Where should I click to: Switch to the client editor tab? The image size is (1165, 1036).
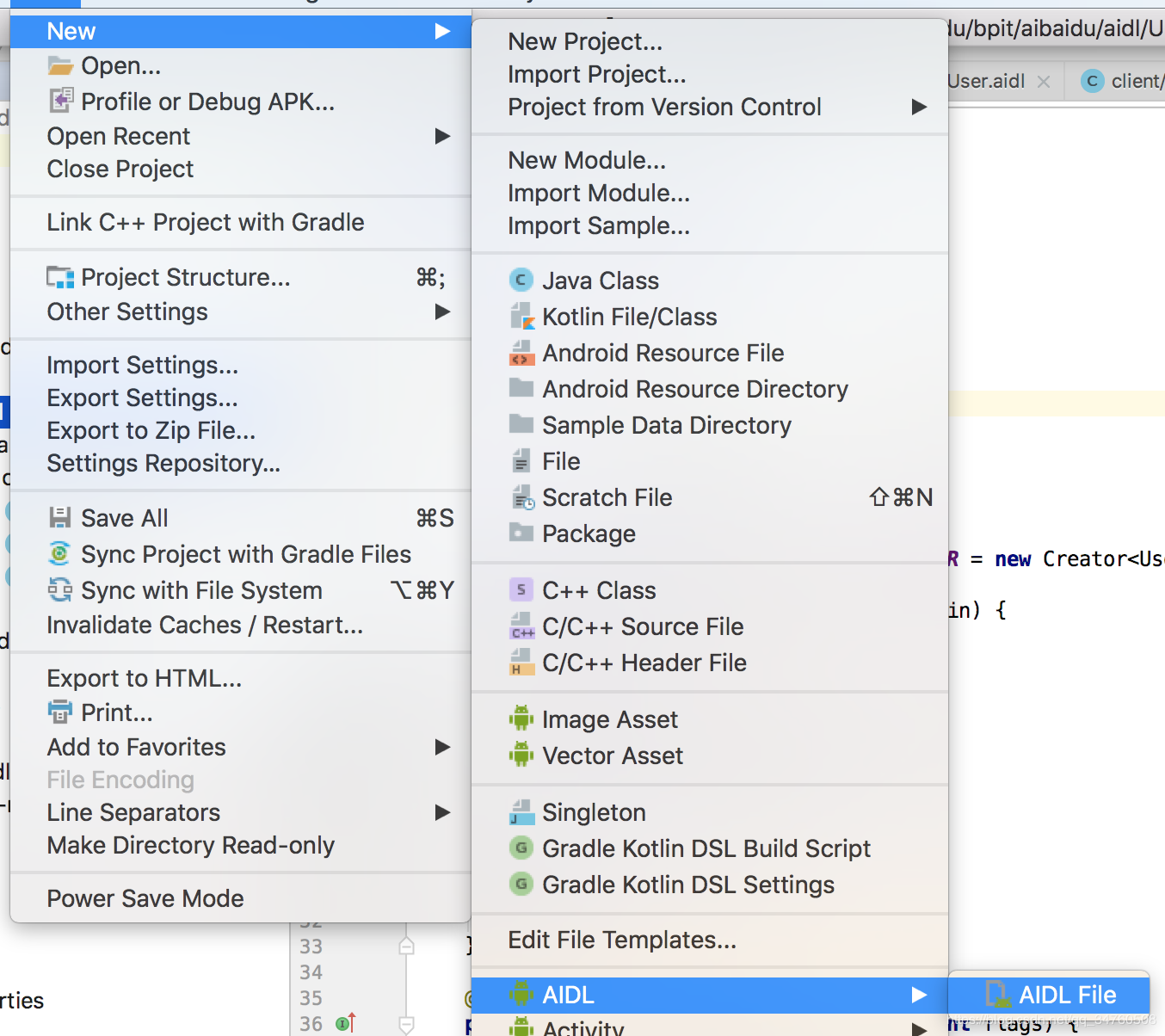click(x=1120, y=81)
